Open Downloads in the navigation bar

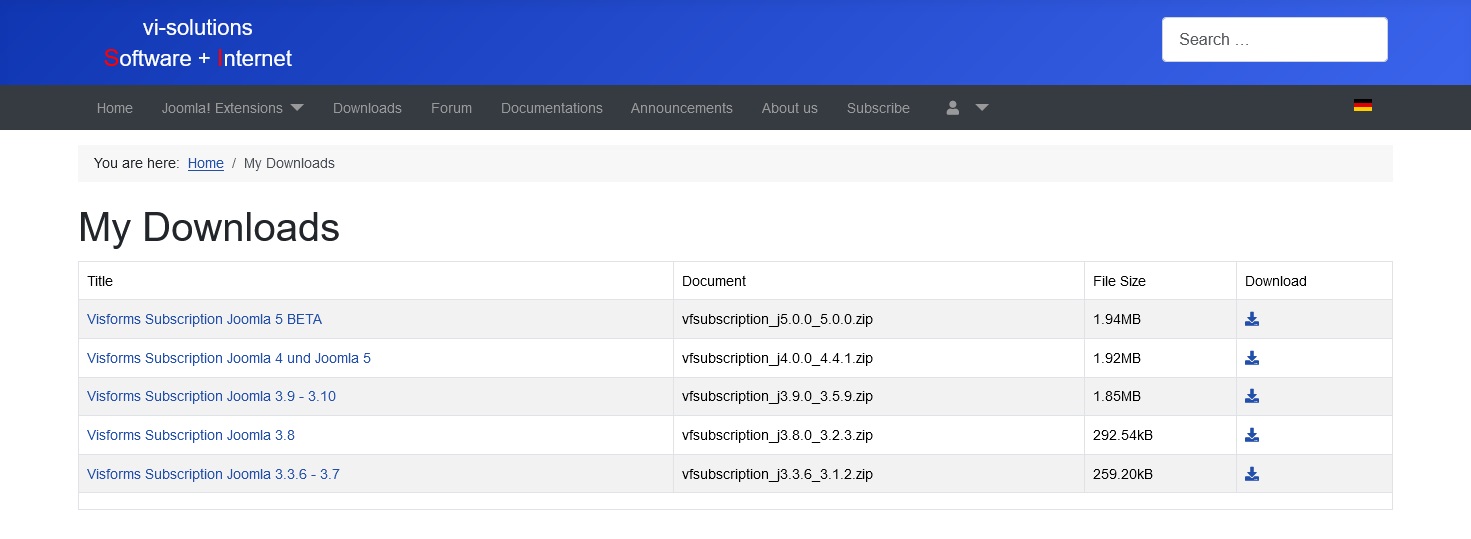[367, 108]
